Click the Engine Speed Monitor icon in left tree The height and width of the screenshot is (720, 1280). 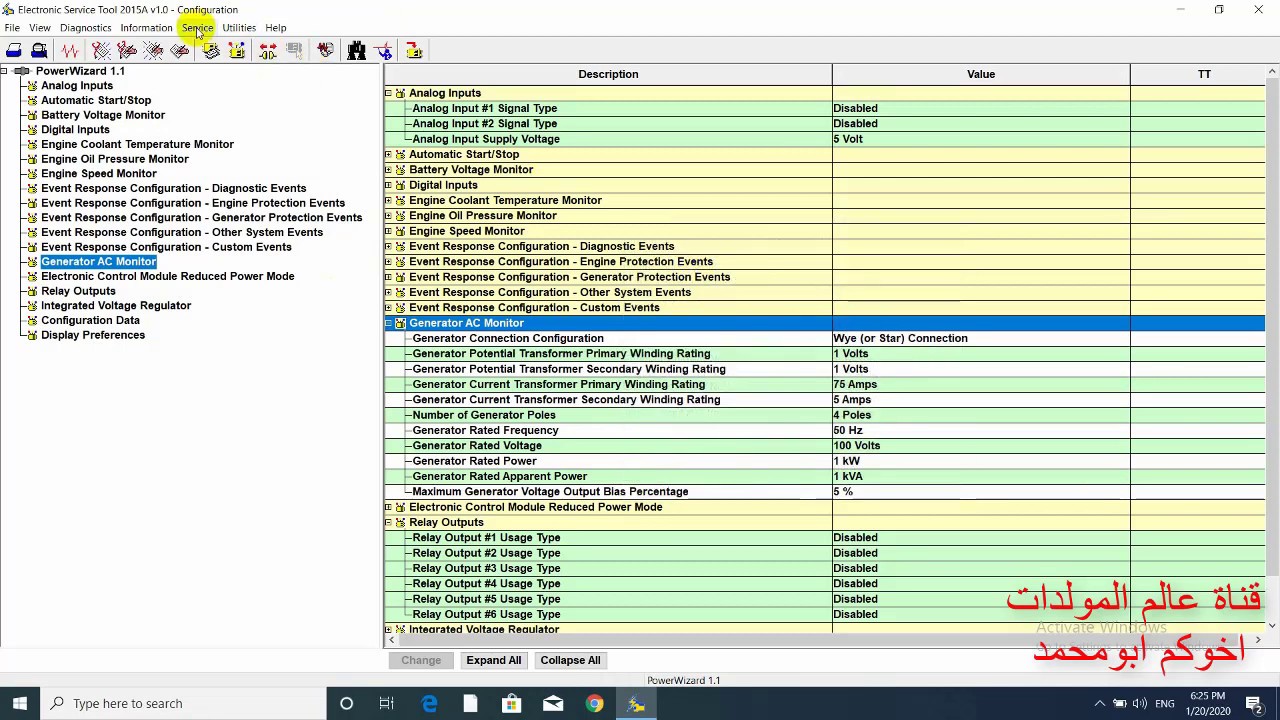tap(32, 174)
